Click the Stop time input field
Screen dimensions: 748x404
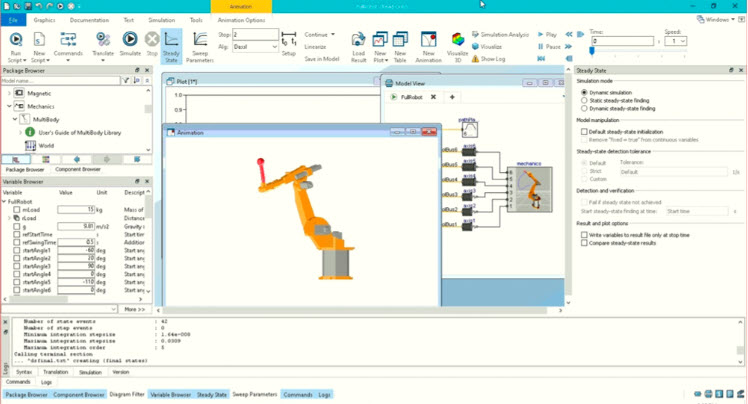pyautogui.click(x=255, y=34)
